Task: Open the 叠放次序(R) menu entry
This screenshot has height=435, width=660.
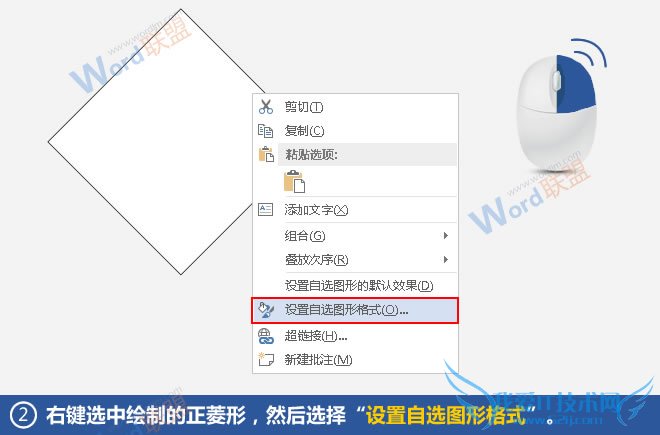Action: [355, 260]
